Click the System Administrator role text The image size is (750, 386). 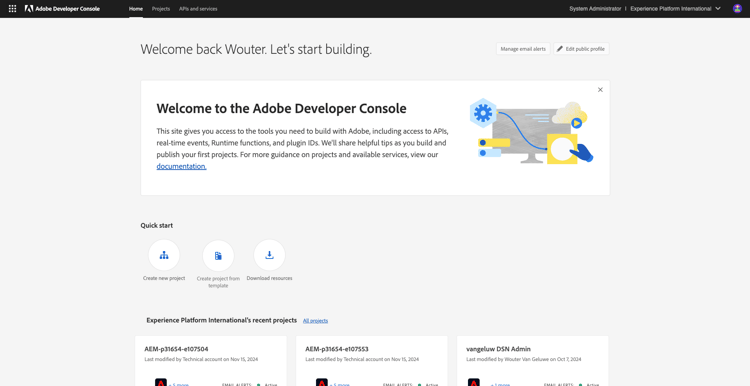tap(595, 9)
